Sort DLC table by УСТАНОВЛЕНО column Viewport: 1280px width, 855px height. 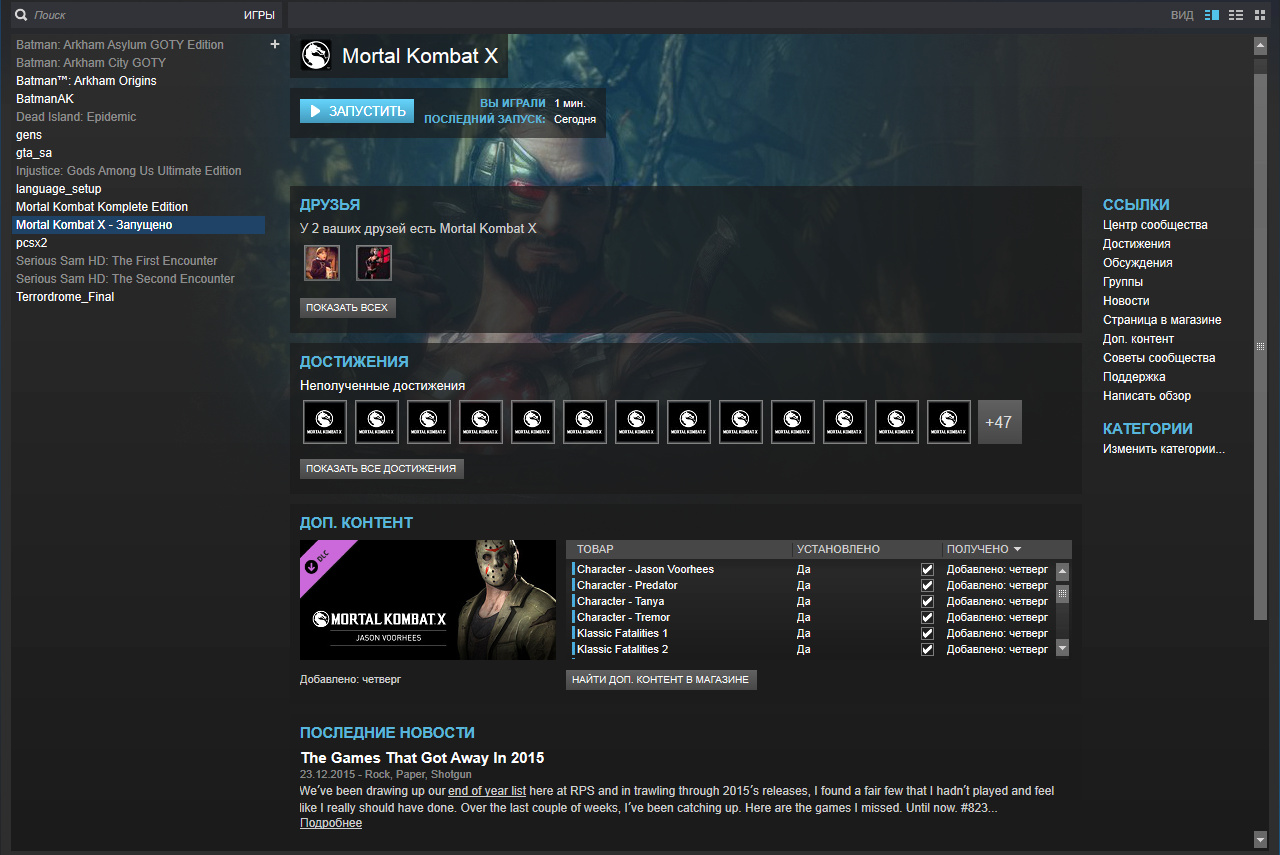click(838, 549)
